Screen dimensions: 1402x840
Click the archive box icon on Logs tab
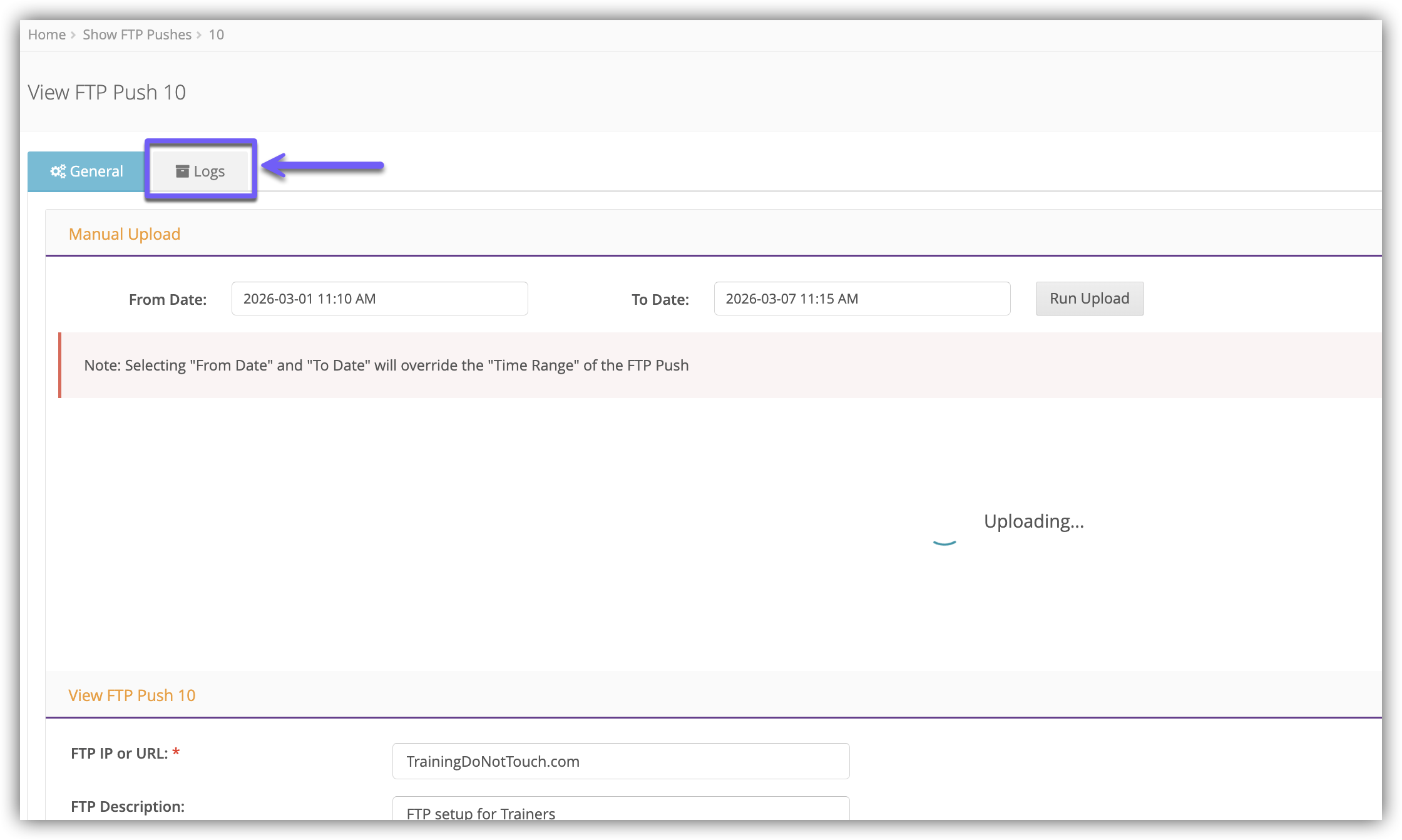(182, 171)
